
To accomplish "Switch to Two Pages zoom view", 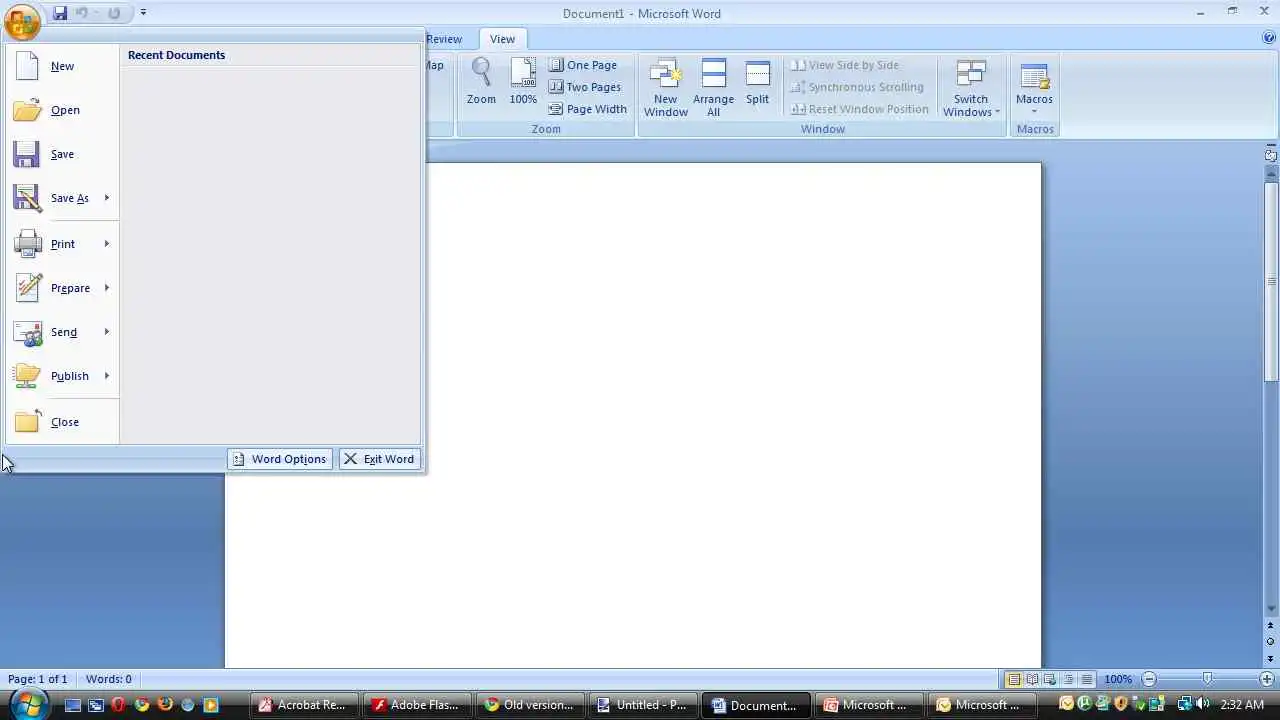I will tap(585, 87).
